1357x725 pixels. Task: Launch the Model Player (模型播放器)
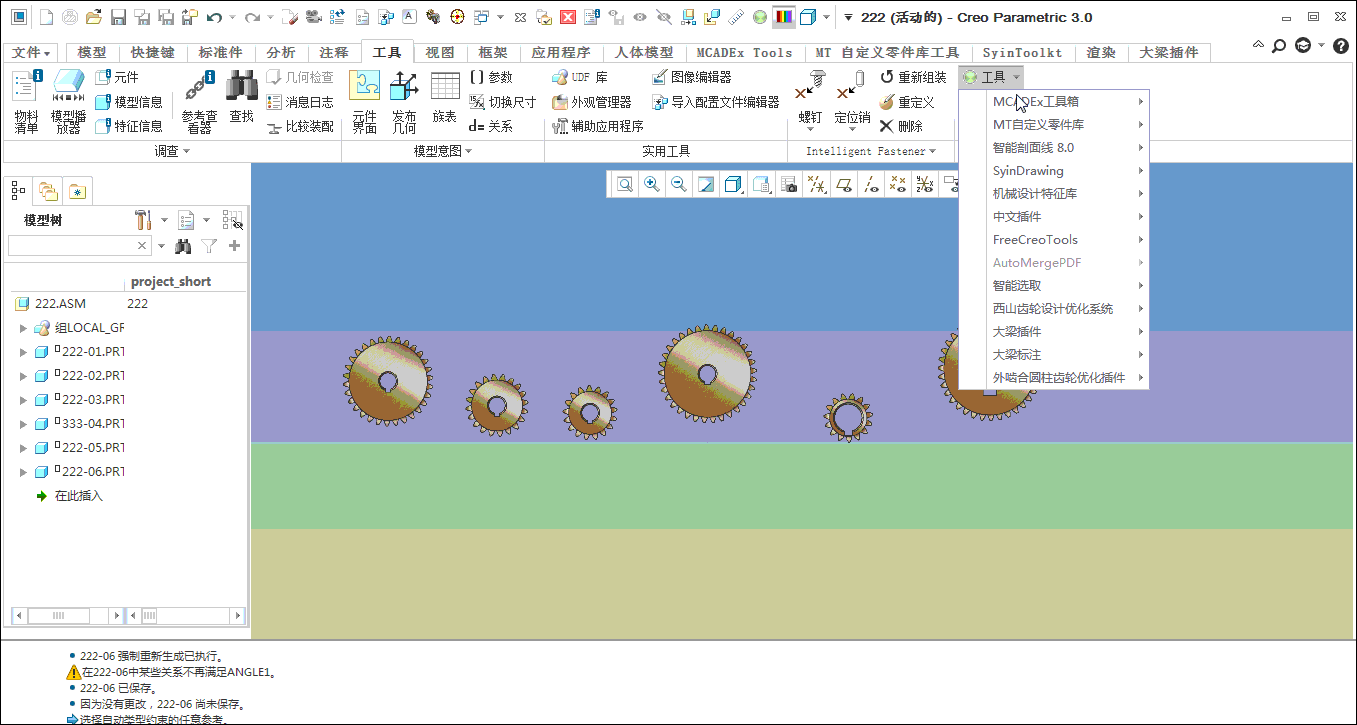68,101
